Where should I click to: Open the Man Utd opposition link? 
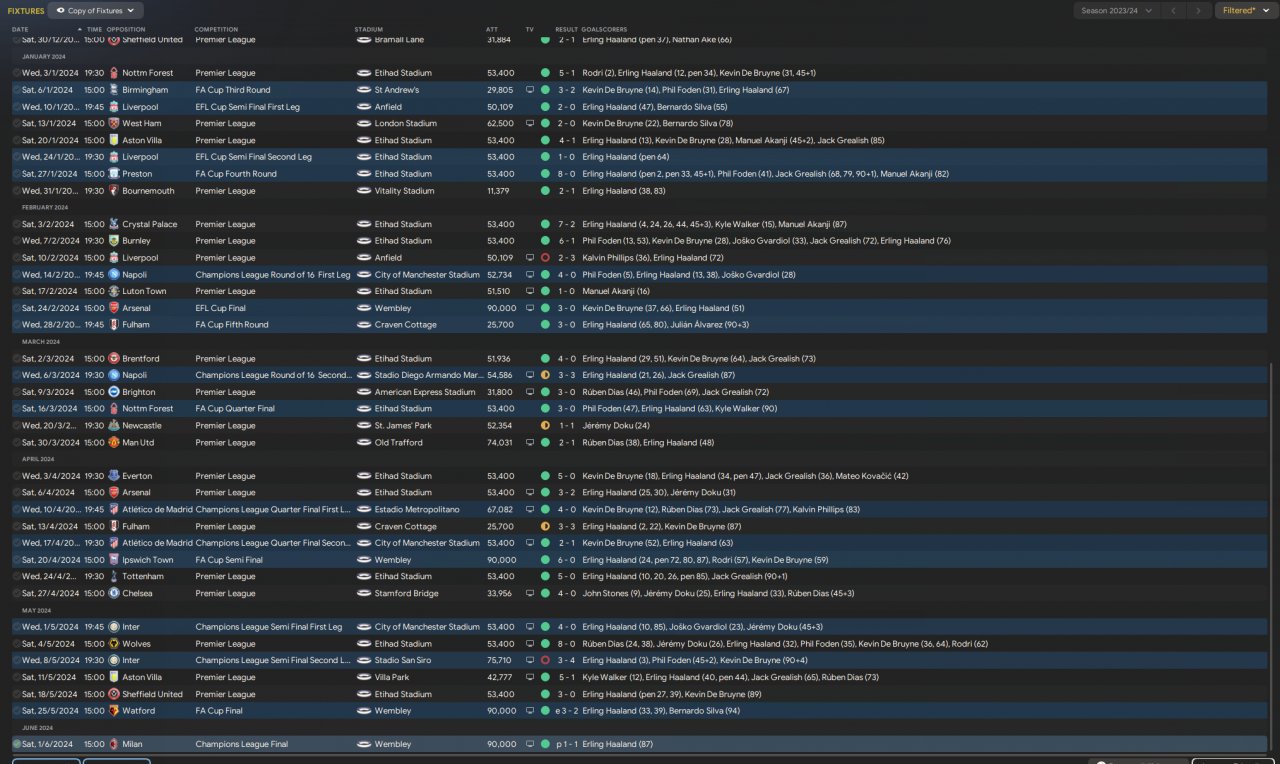[x=138, y=442]
